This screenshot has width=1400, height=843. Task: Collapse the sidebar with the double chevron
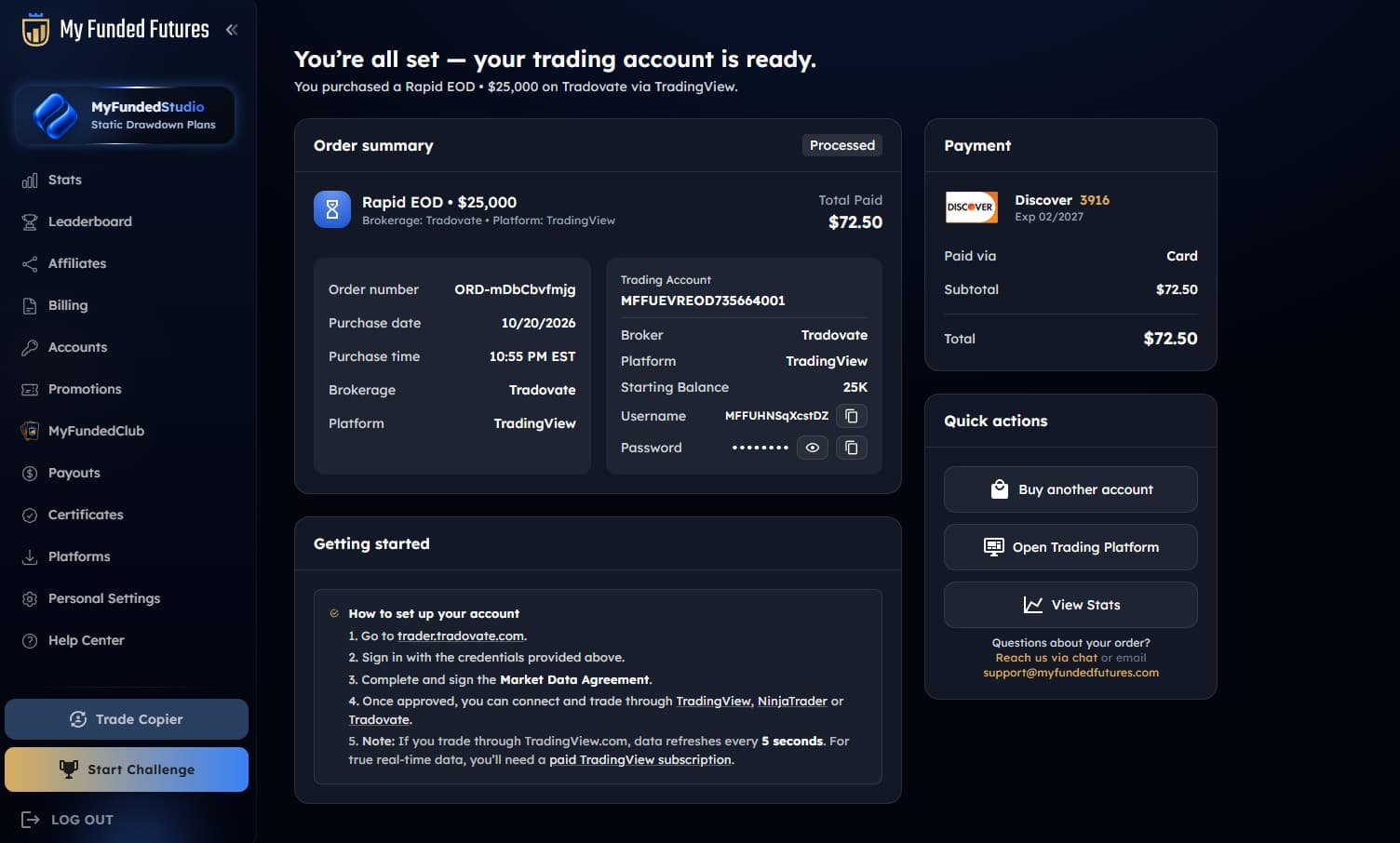[232, 30]
